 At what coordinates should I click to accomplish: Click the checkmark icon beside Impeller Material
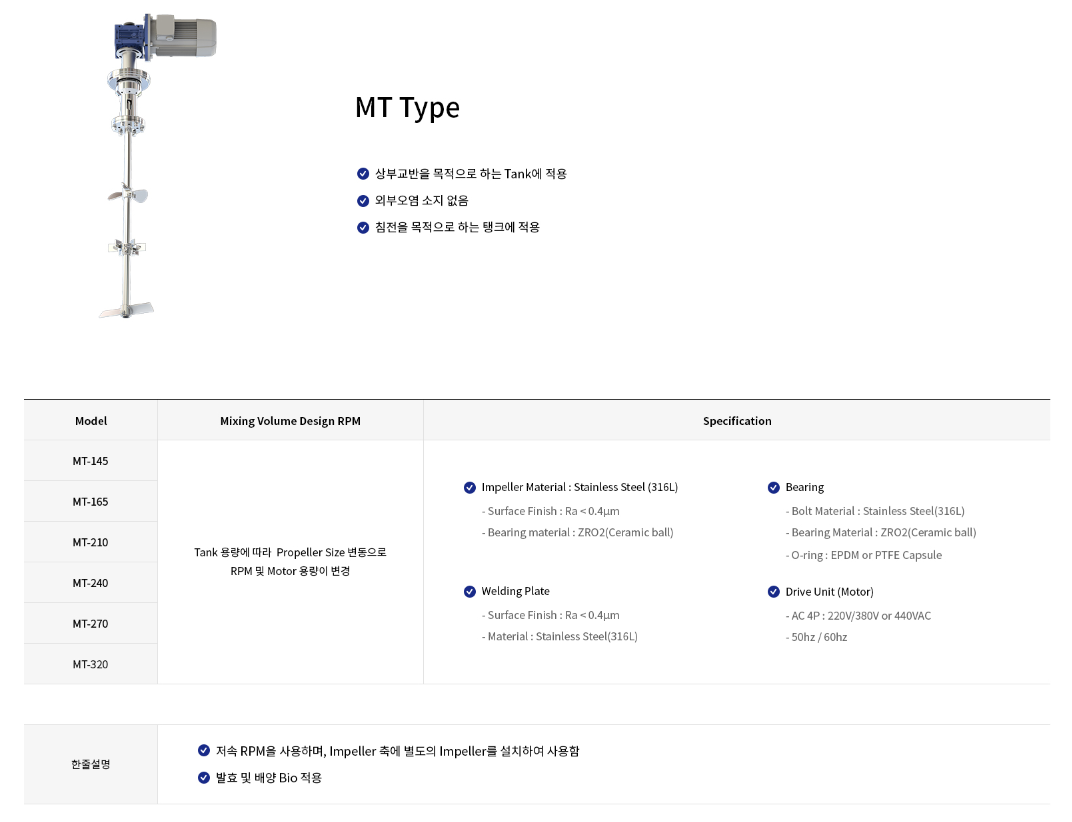pos(470,488)
